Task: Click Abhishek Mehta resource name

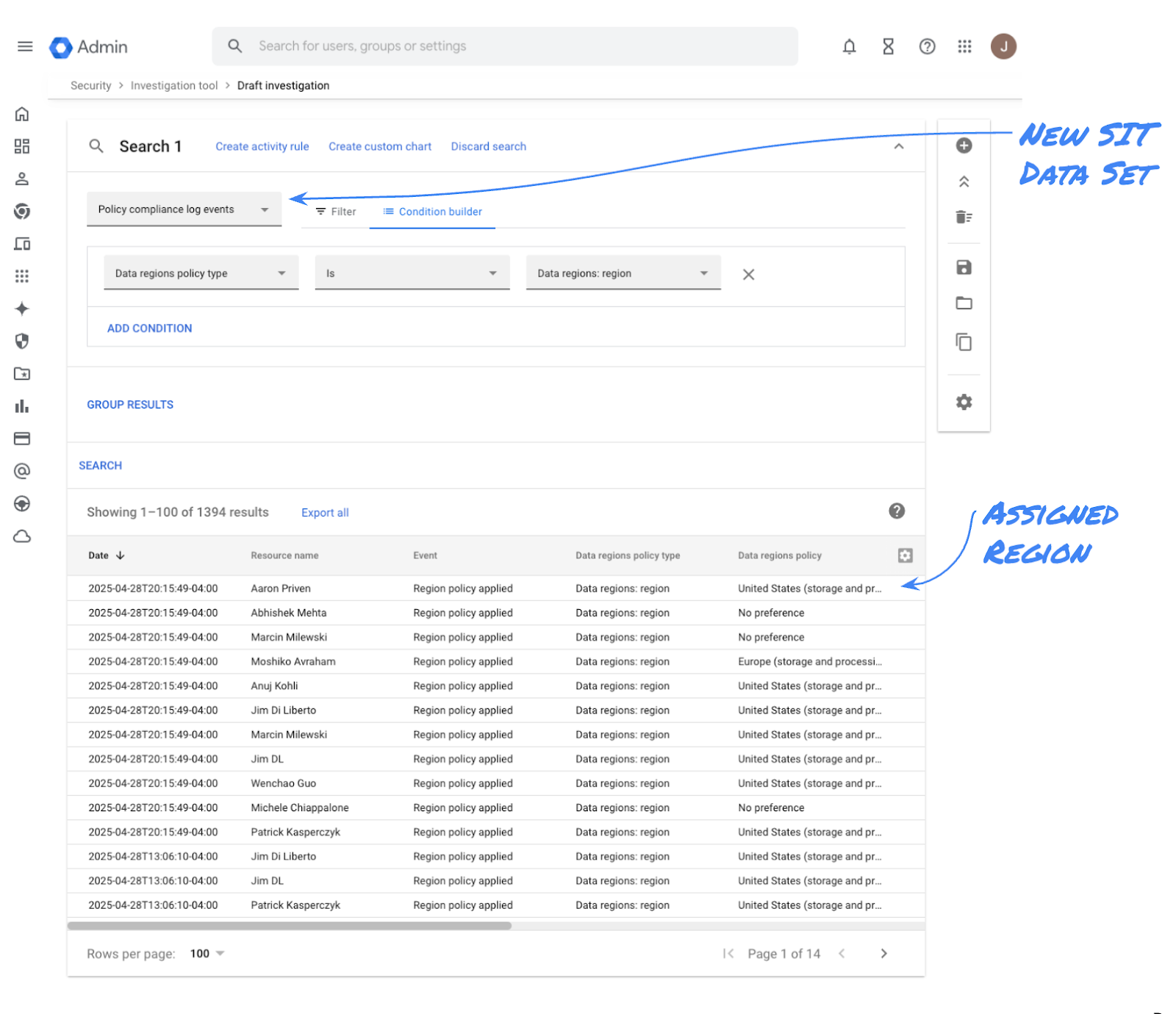Action: pos(289,613)
